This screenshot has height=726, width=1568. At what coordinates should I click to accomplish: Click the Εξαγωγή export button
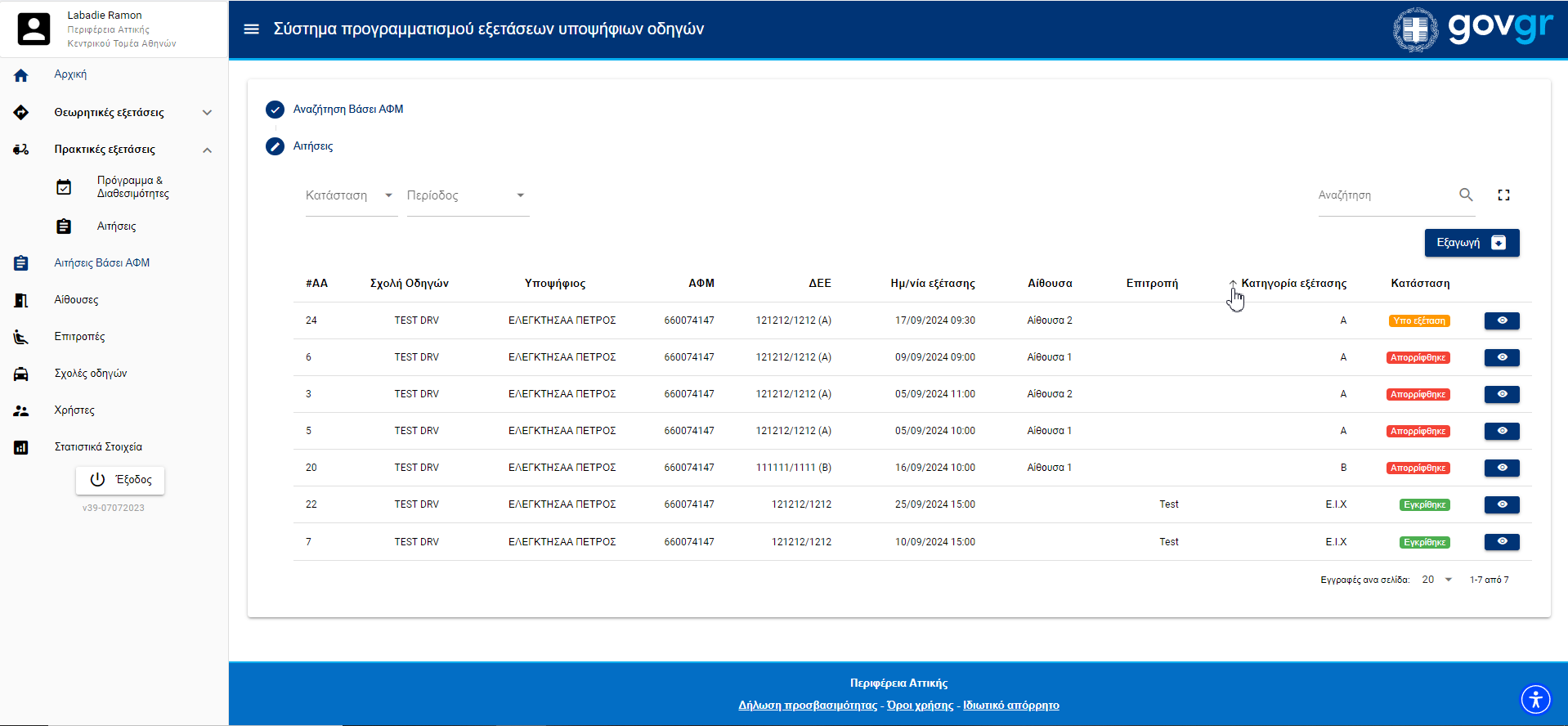1471,243
